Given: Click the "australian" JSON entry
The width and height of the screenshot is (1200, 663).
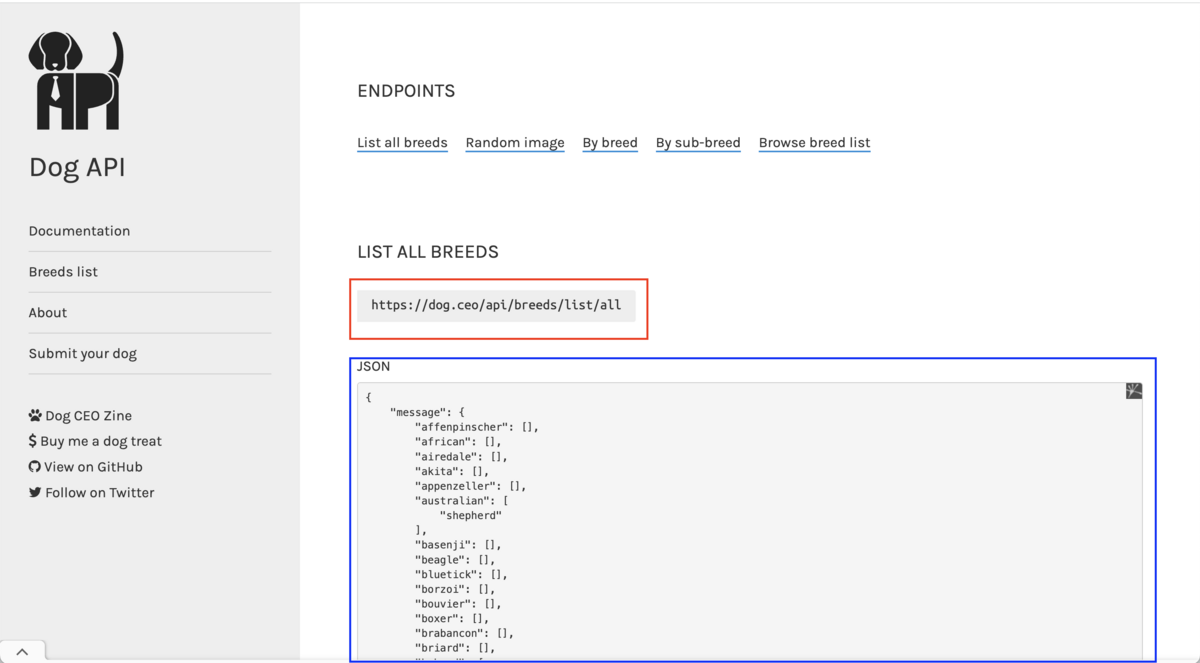Looking at the screenshot, I should click(x=461, y=500).
